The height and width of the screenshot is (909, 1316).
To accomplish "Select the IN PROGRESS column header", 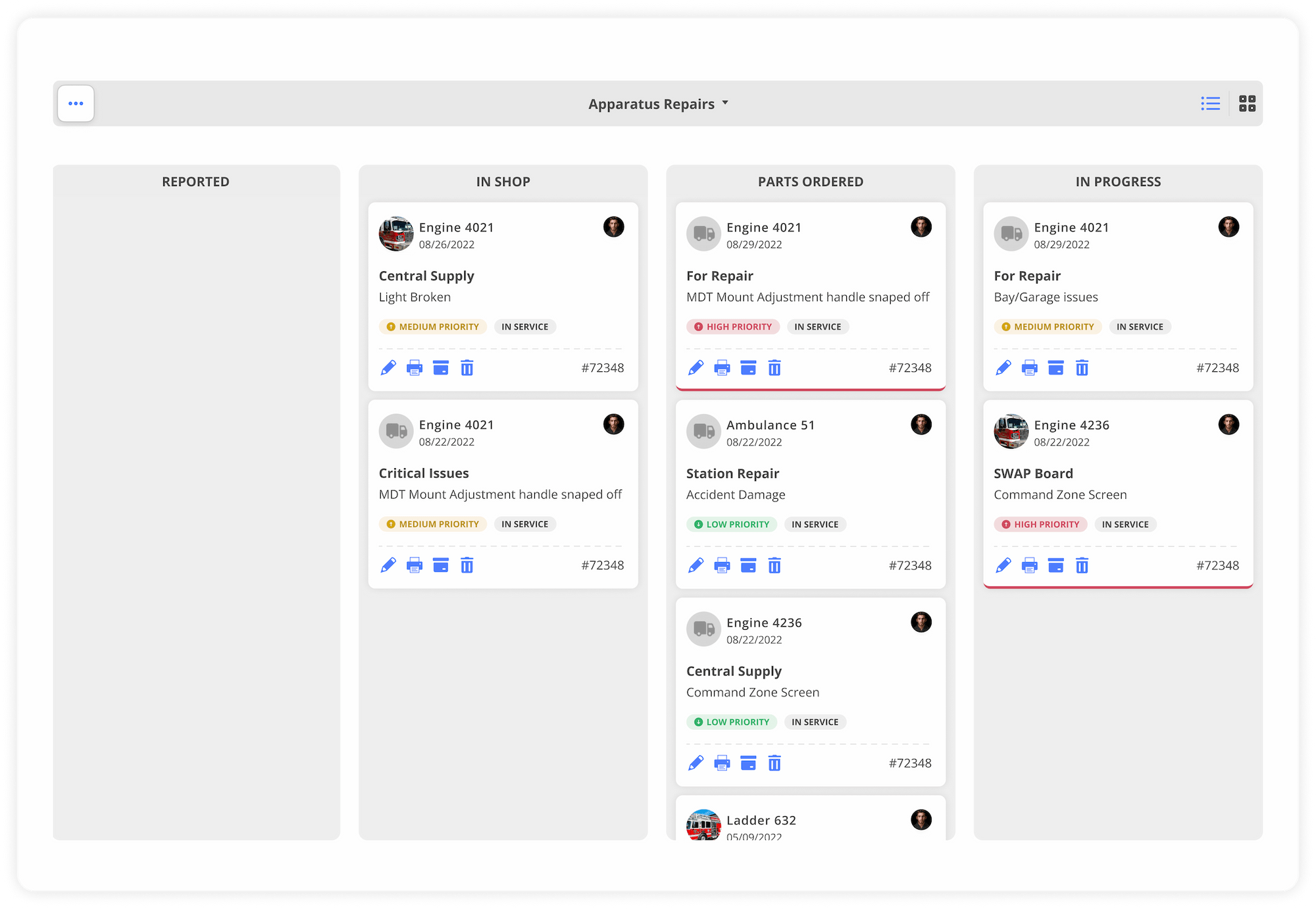I will 1118,182.
